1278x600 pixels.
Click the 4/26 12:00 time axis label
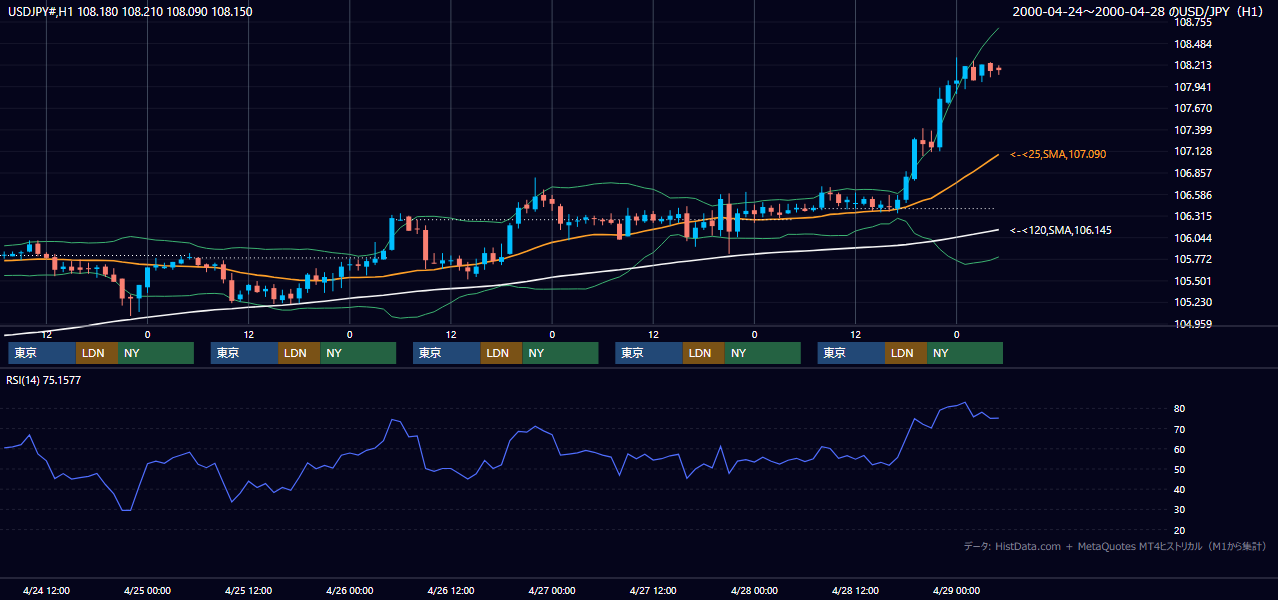tap(450, 590)
